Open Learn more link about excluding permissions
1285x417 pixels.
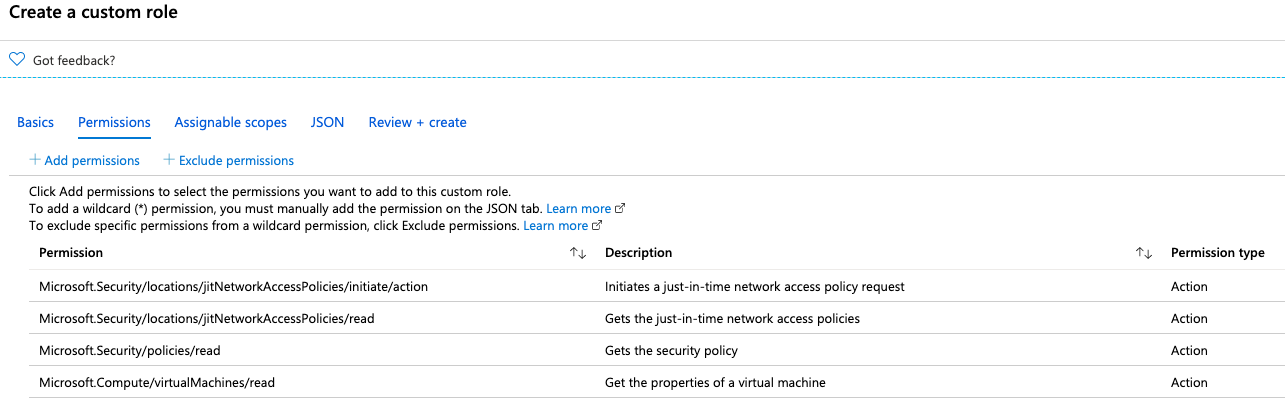pos(555,226)
